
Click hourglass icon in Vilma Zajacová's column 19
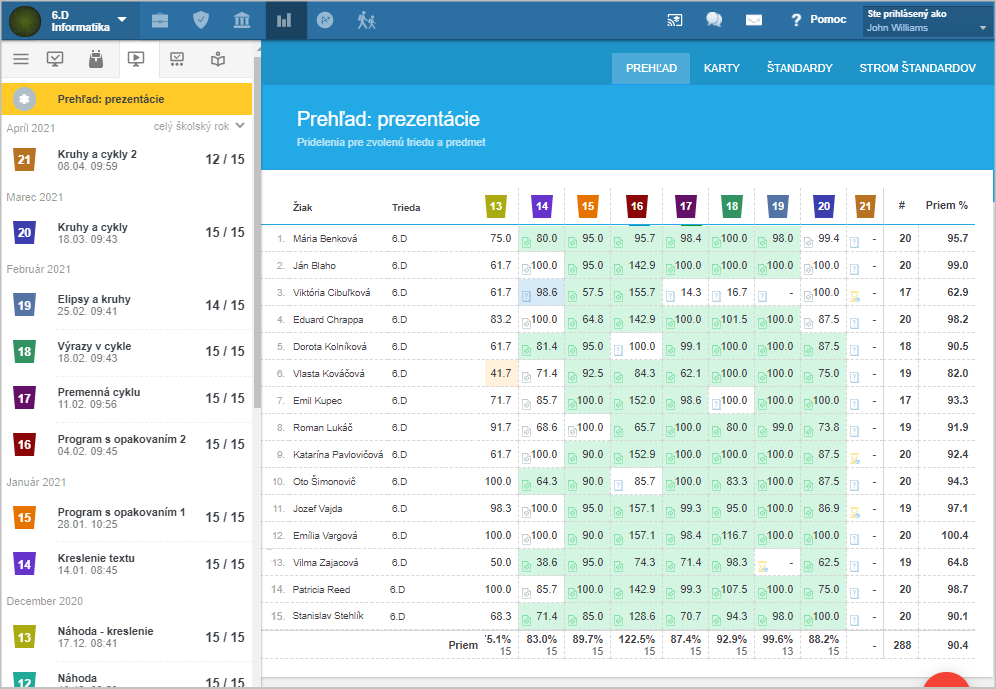(763, 565)
